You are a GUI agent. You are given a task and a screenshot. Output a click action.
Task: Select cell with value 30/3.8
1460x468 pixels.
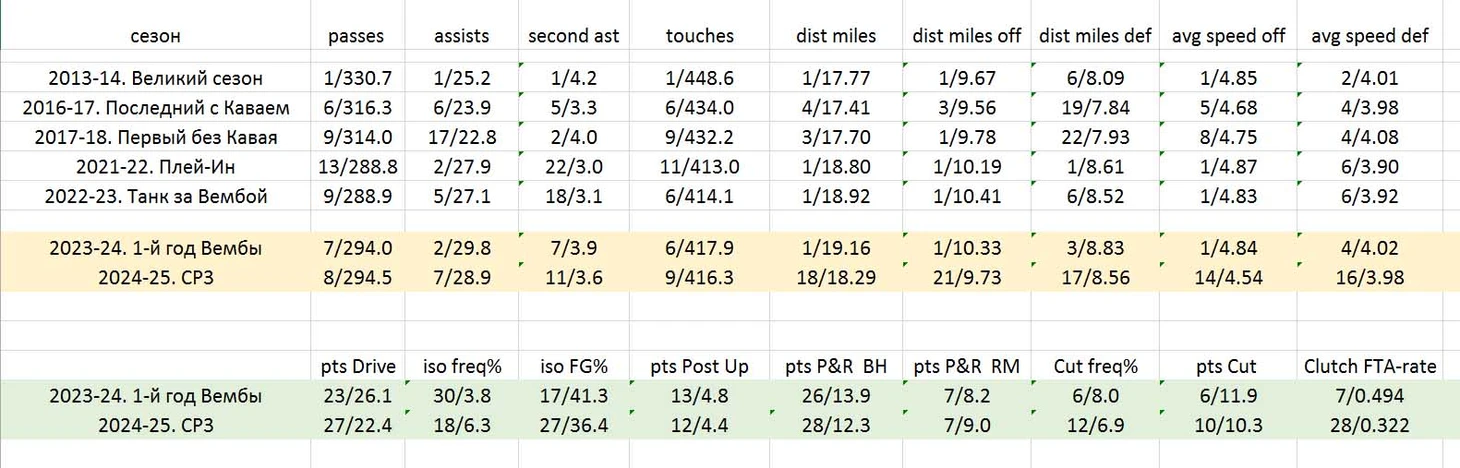(x=461, y=396)
